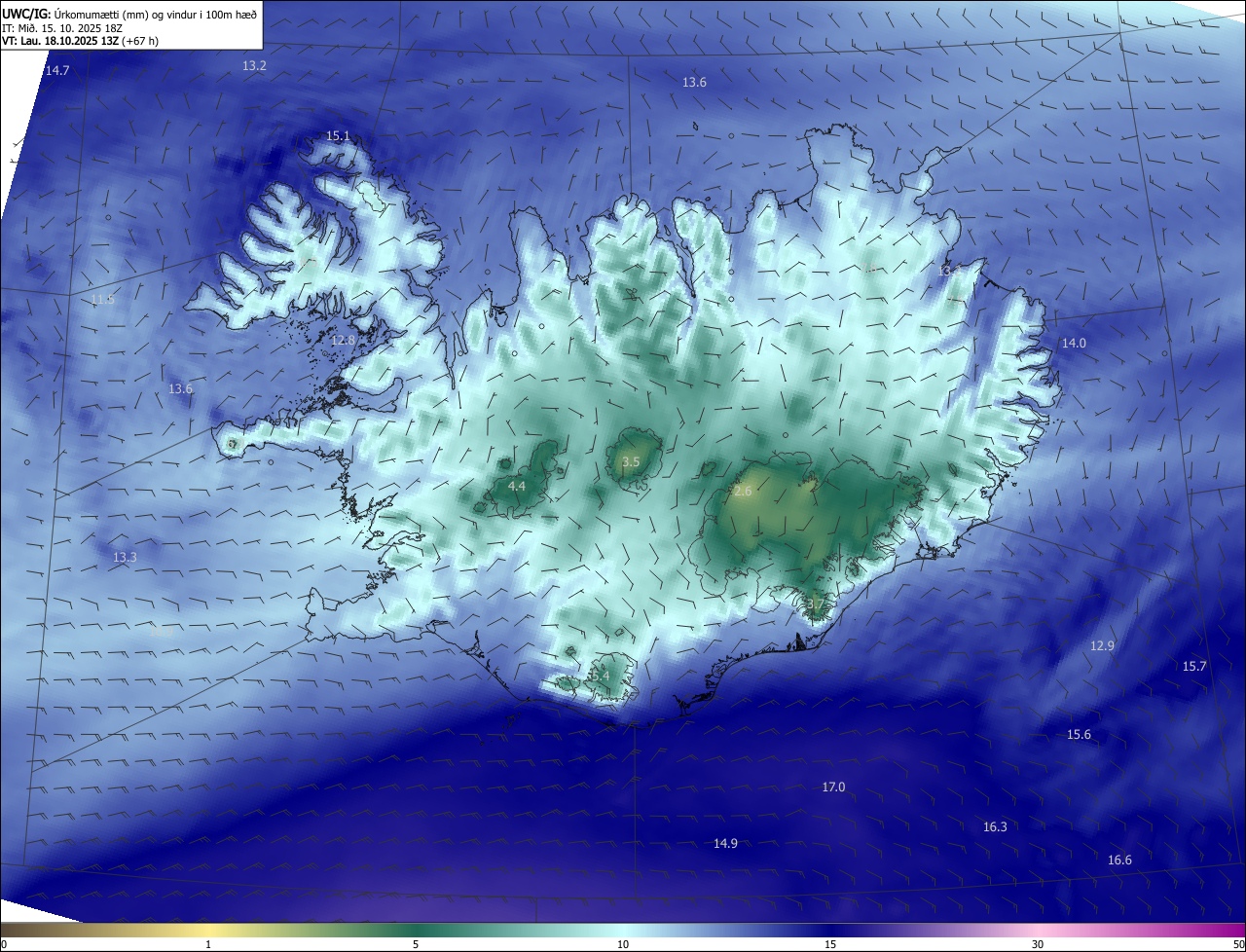Click the '0' tick on the colour scale
The image size is (1246, 952).
point(4,944)
